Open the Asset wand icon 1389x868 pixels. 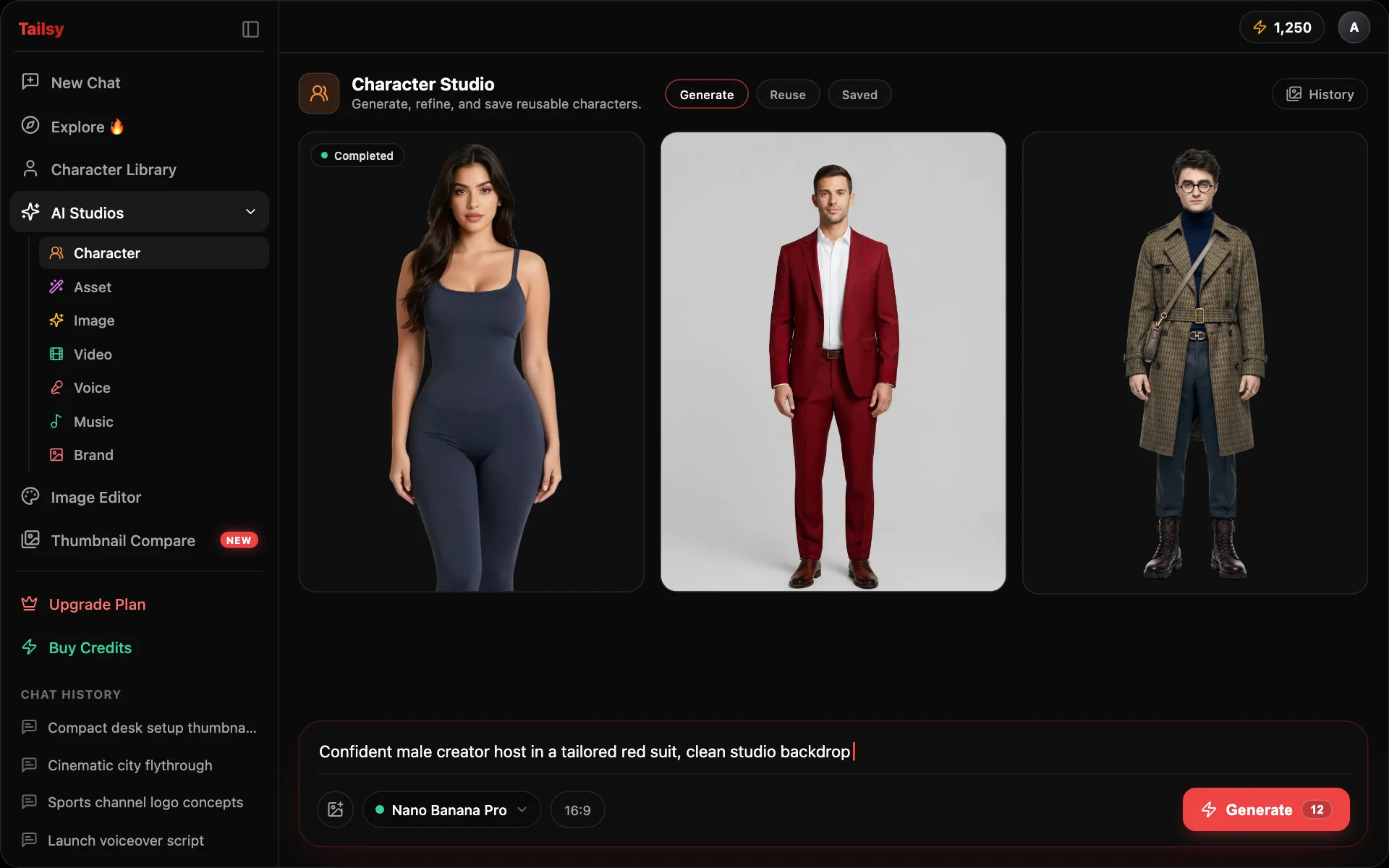pos(56,287)
